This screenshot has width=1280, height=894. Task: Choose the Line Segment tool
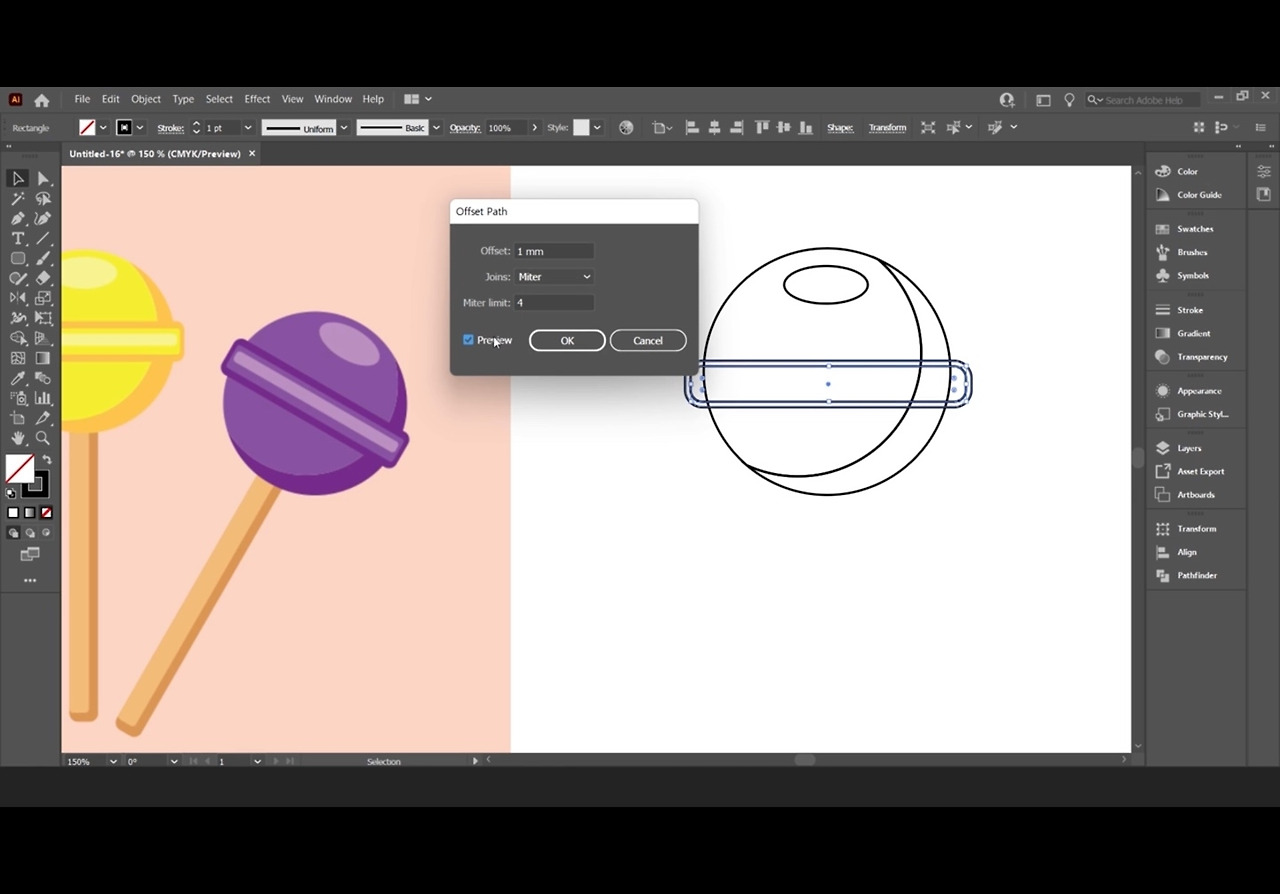point(43,238)
